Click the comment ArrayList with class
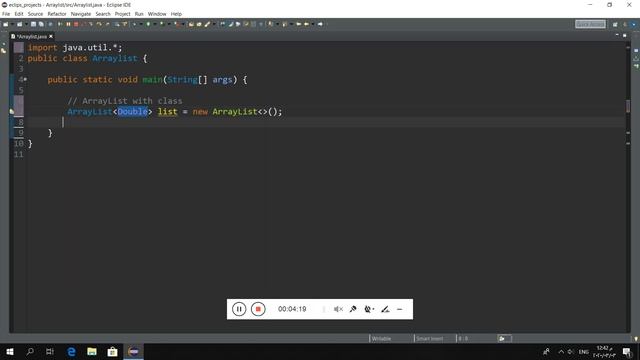 [125, 101]
